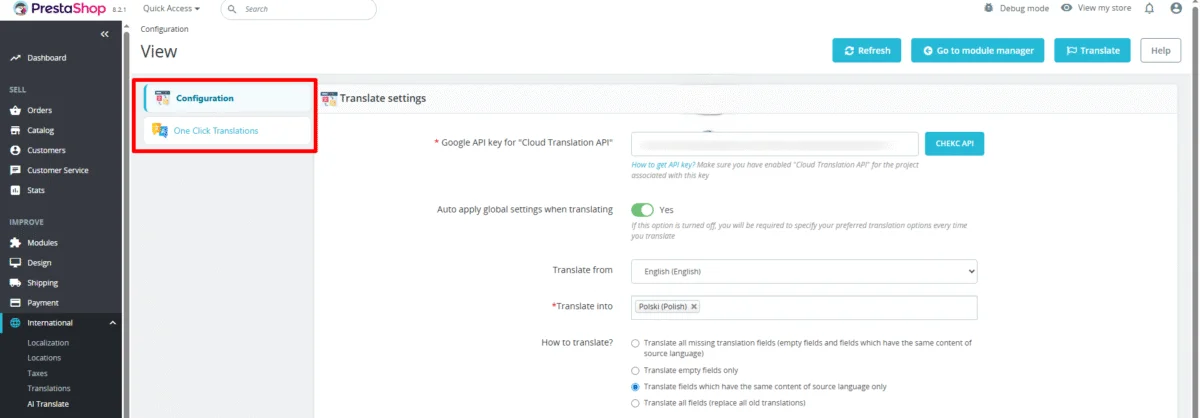1200x418 pixels.
Task: Toggle Auto apply global settings switch
Action: pyautogui.click(x=642, y=210)
